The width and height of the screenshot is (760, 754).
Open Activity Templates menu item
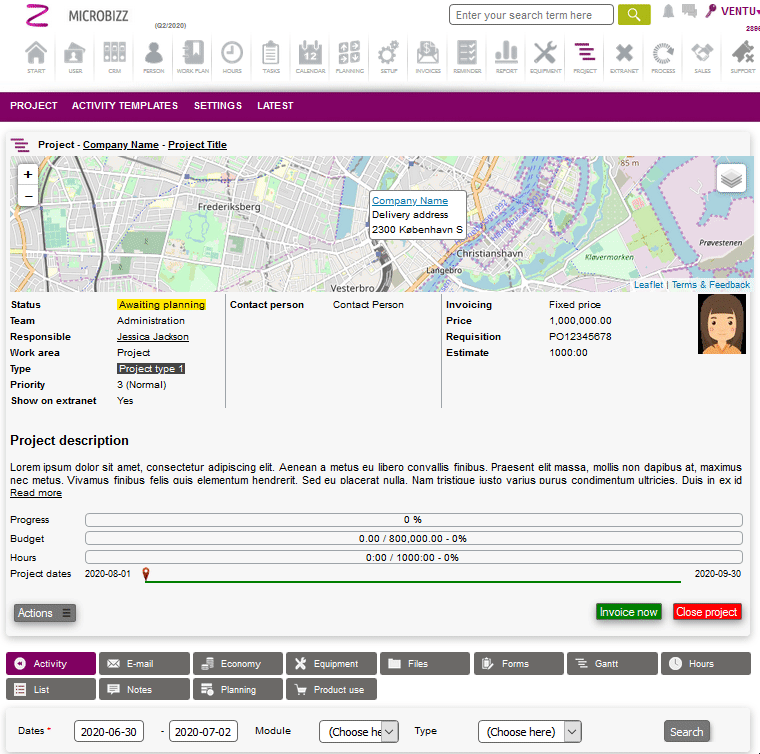pos(125,106)
